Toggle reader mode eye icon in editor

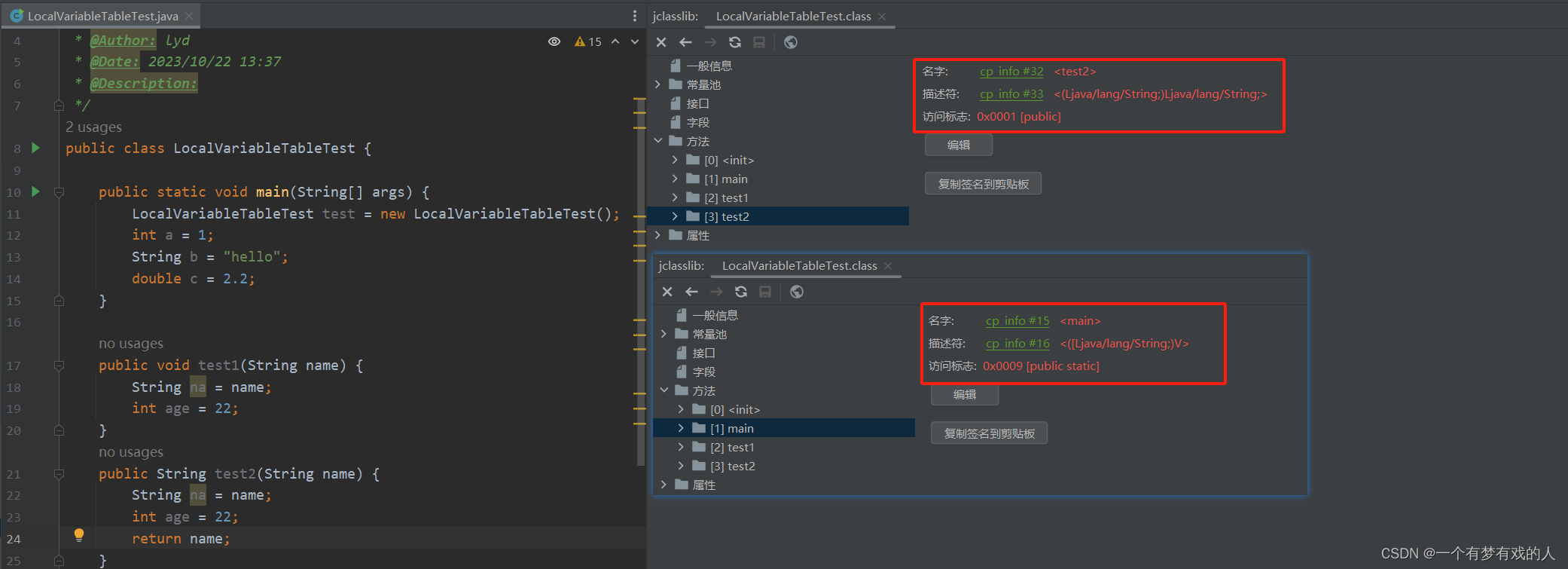(x=554, y=41)
